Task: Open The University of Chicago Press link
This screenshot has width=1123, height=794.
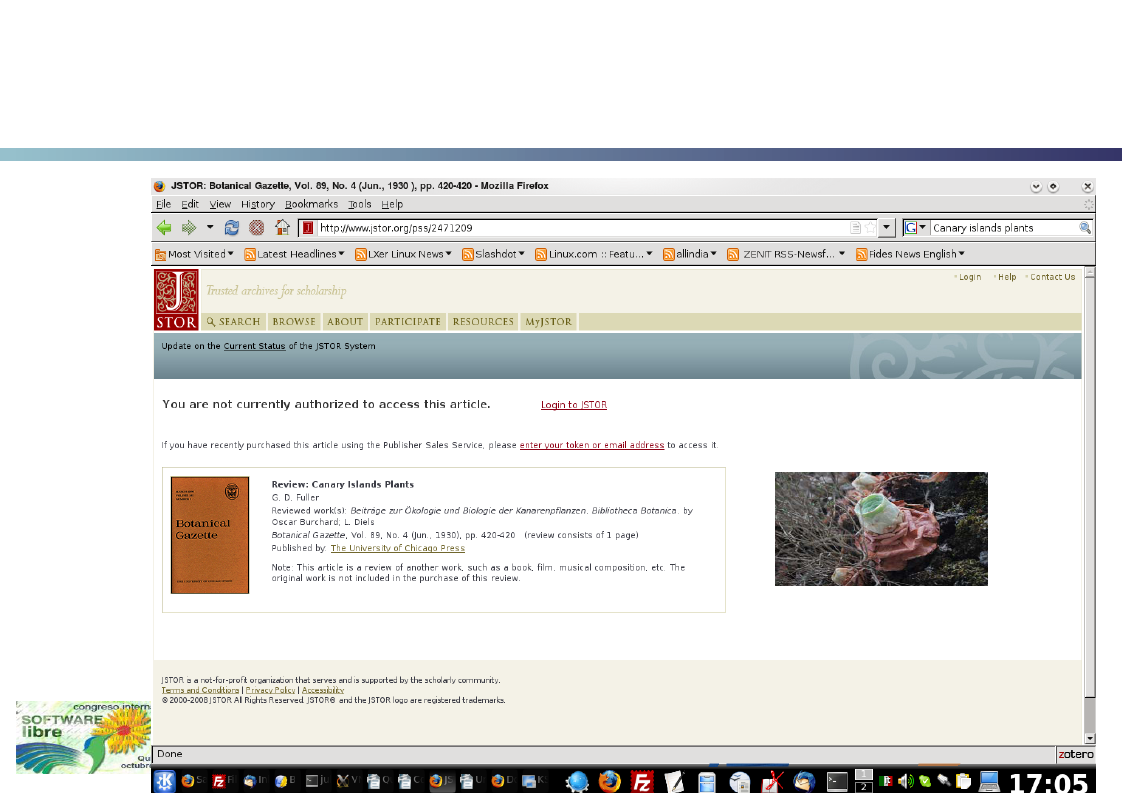Action: coord(397,548)
